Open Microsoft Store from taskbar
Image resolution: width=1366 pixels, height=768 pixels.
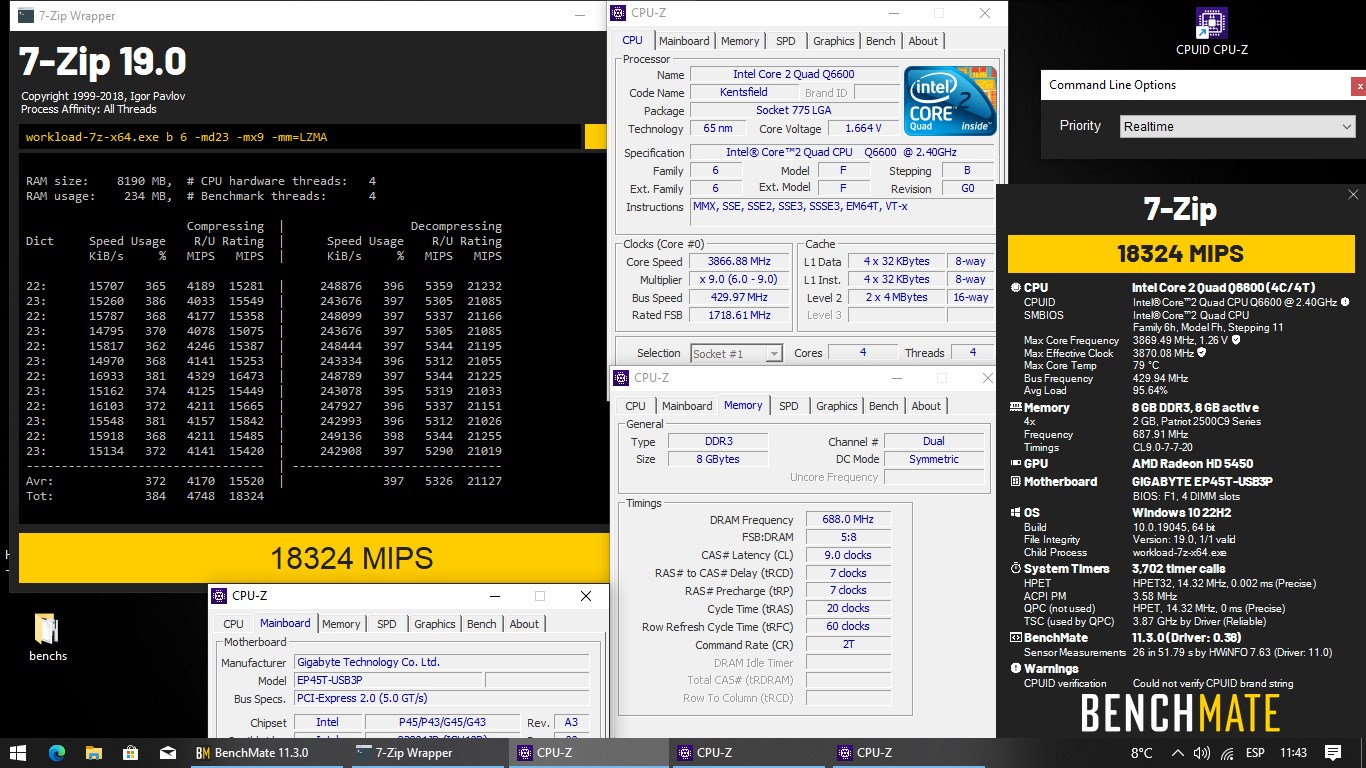(130, 753)
